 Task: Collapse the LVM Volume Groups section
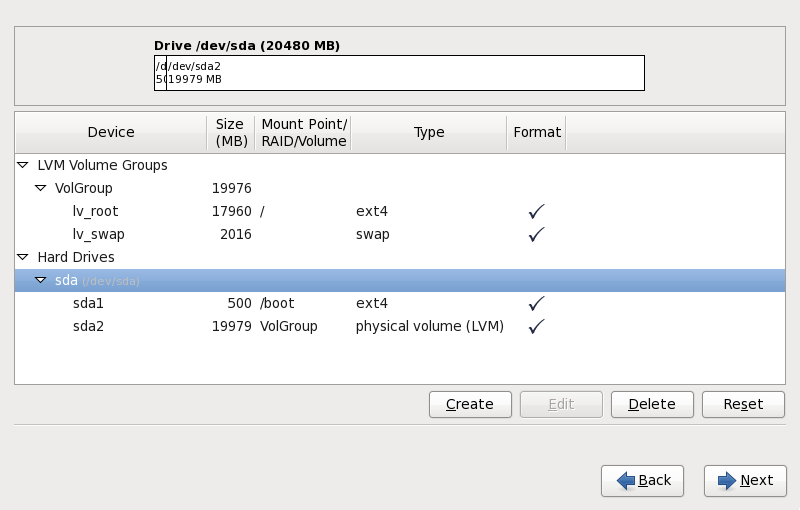pyautogui.click(x=23, y=165)
